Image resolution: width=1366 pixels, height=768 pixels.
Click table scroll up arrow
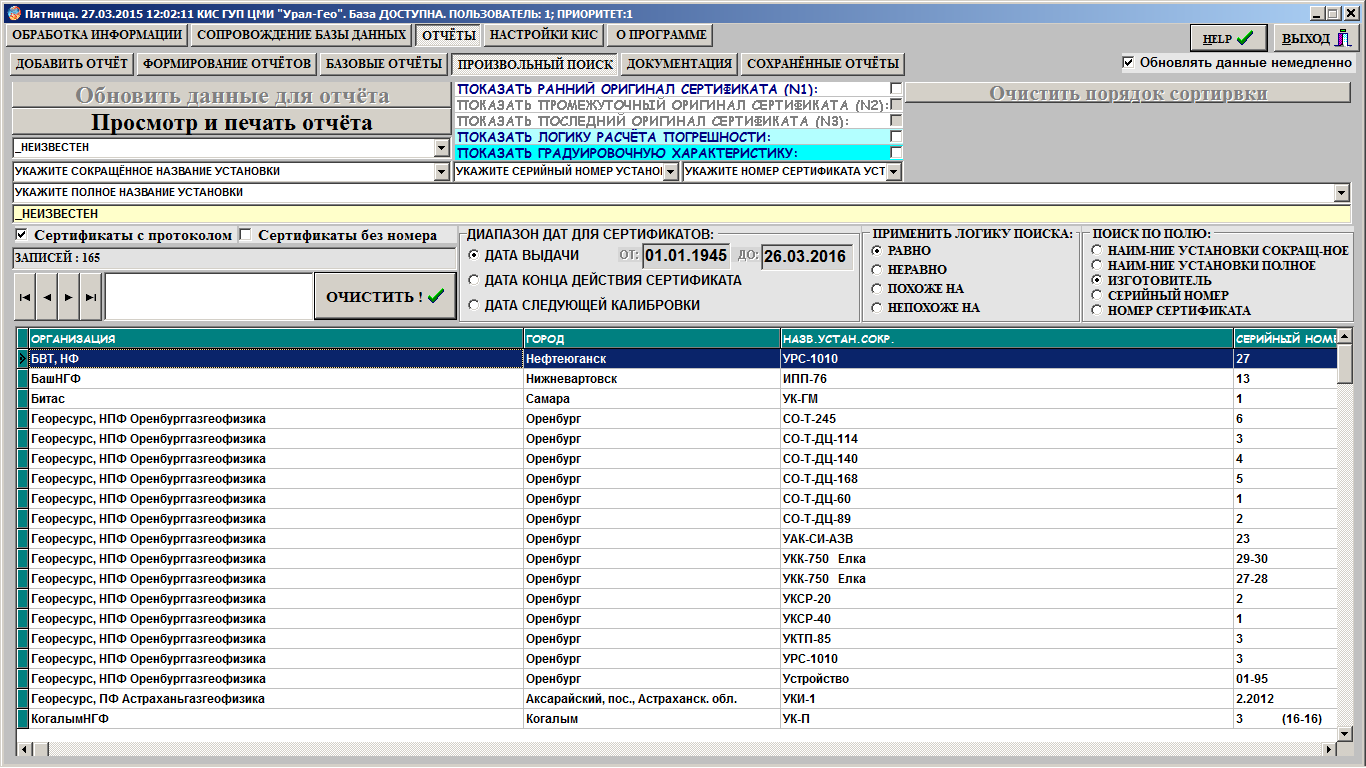click(1345, 338)
